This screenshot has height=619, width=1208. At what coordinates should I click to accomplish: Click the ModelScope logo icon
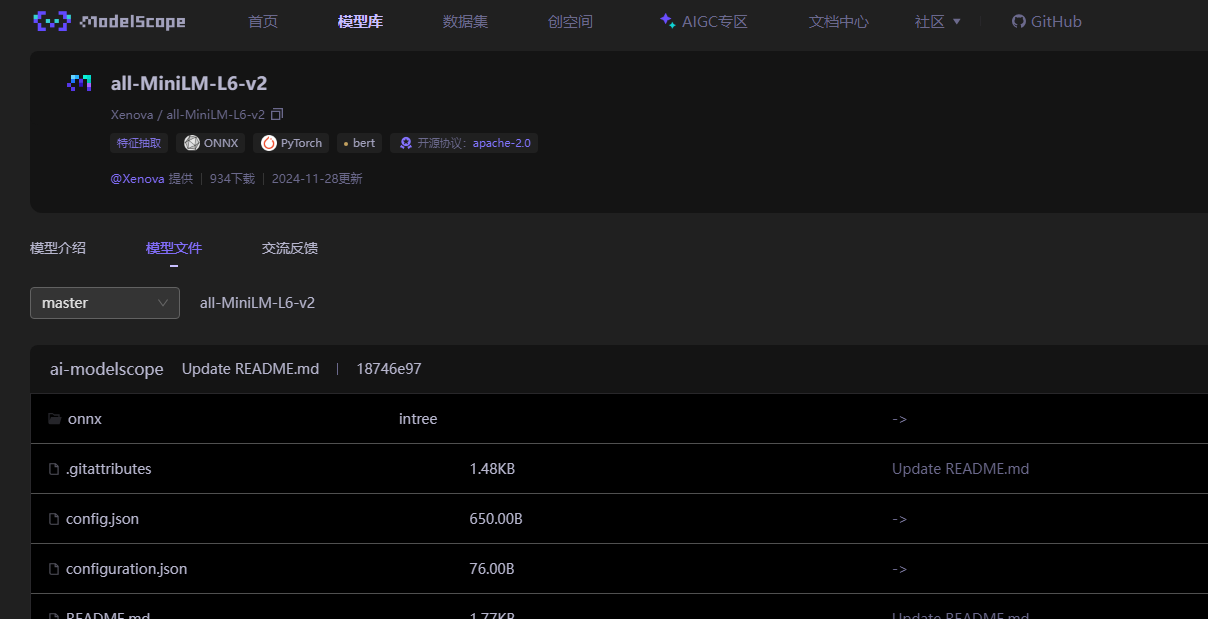(52, 21)
